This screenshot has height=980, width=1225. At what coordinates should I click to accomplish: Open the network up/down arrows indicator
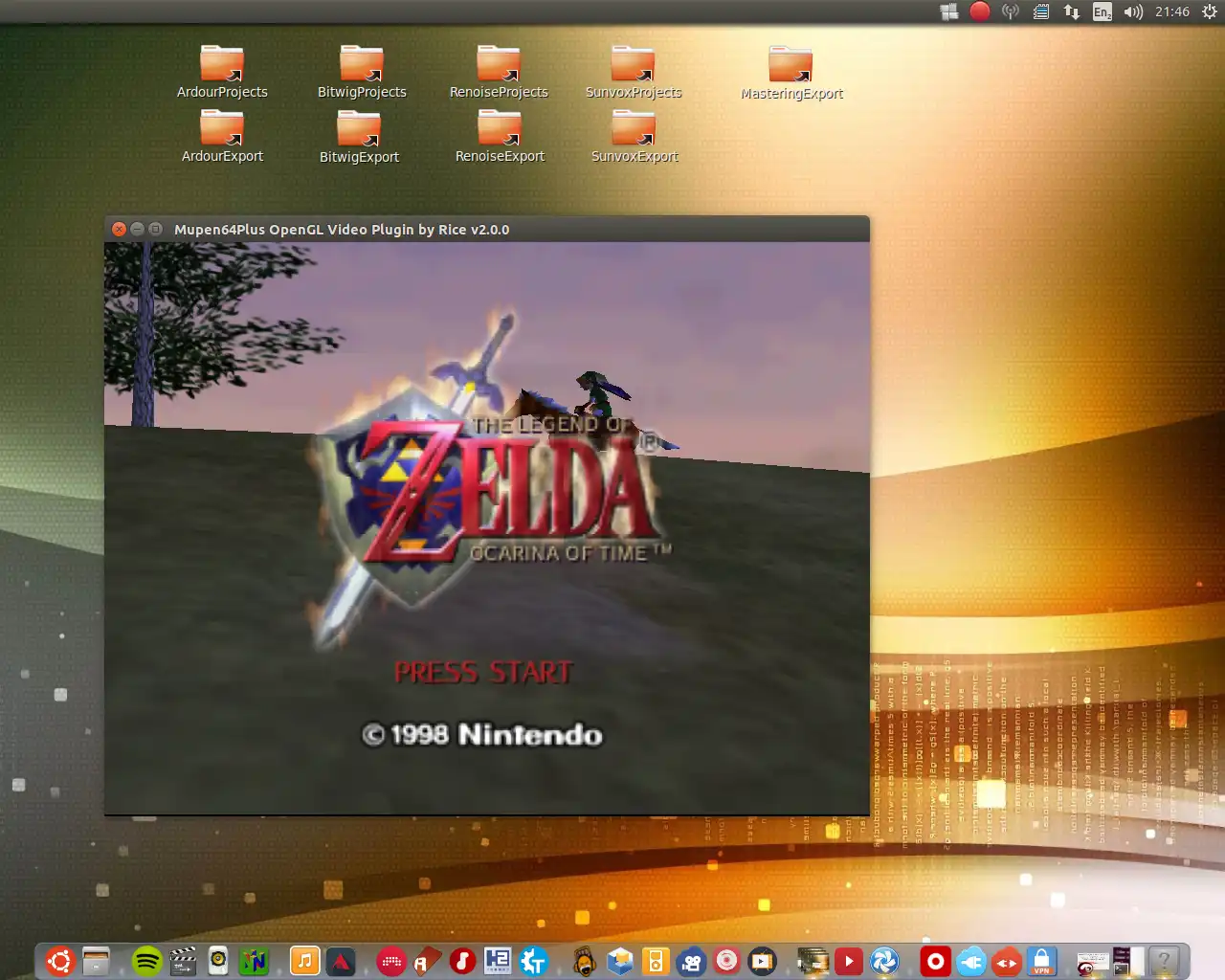click(x=1072, y=11)
